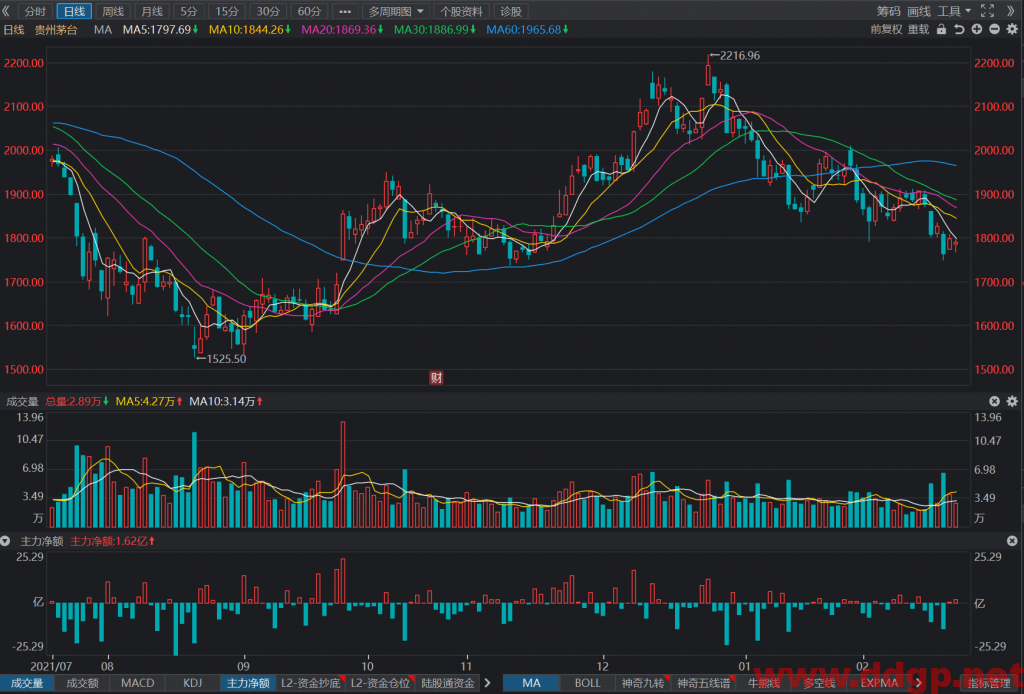This screenshot has height=694, width=1024.
Task: Toggle fullscreen chart view icon
Action: [x=987, y=10]
